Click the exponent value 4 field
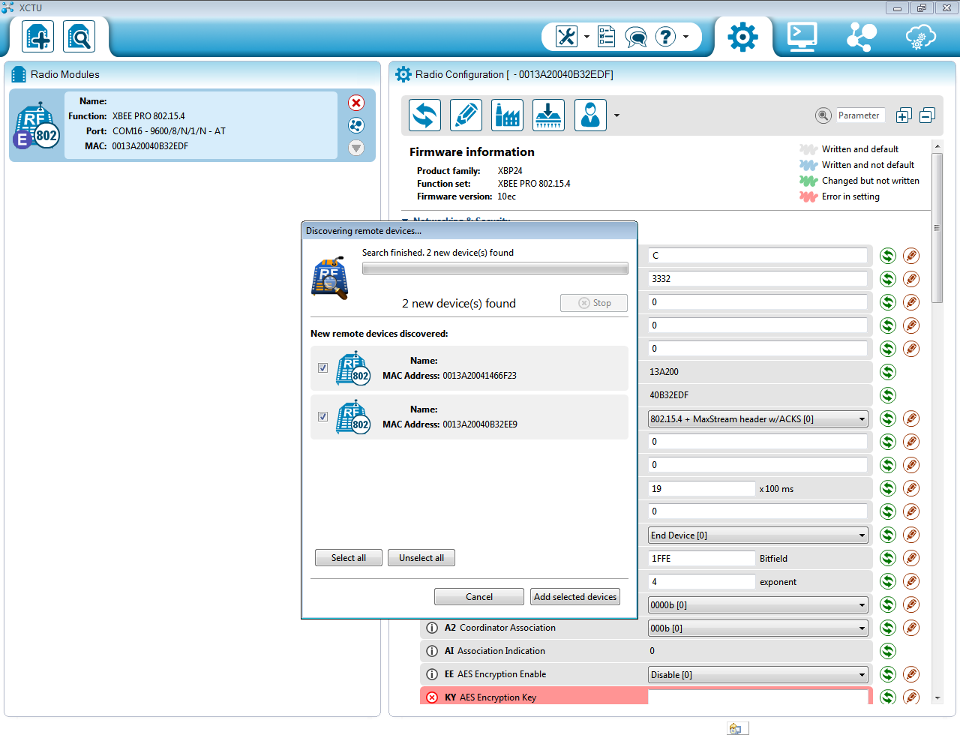 pos(702,582)
